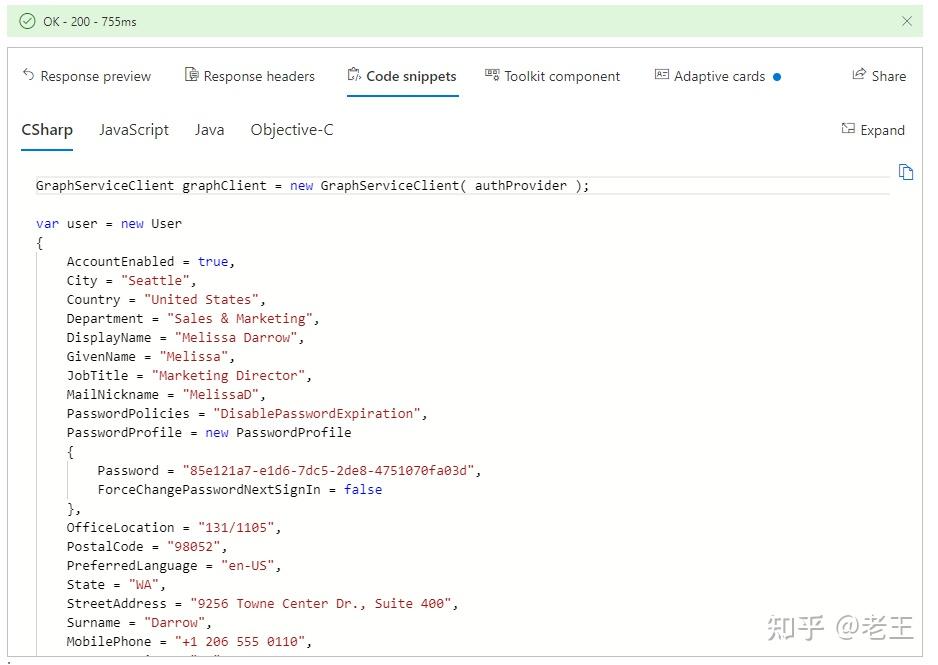Click the AccountEnabled = true line
The height and width of the screenshot is (665, 938).
coord(150,261)
